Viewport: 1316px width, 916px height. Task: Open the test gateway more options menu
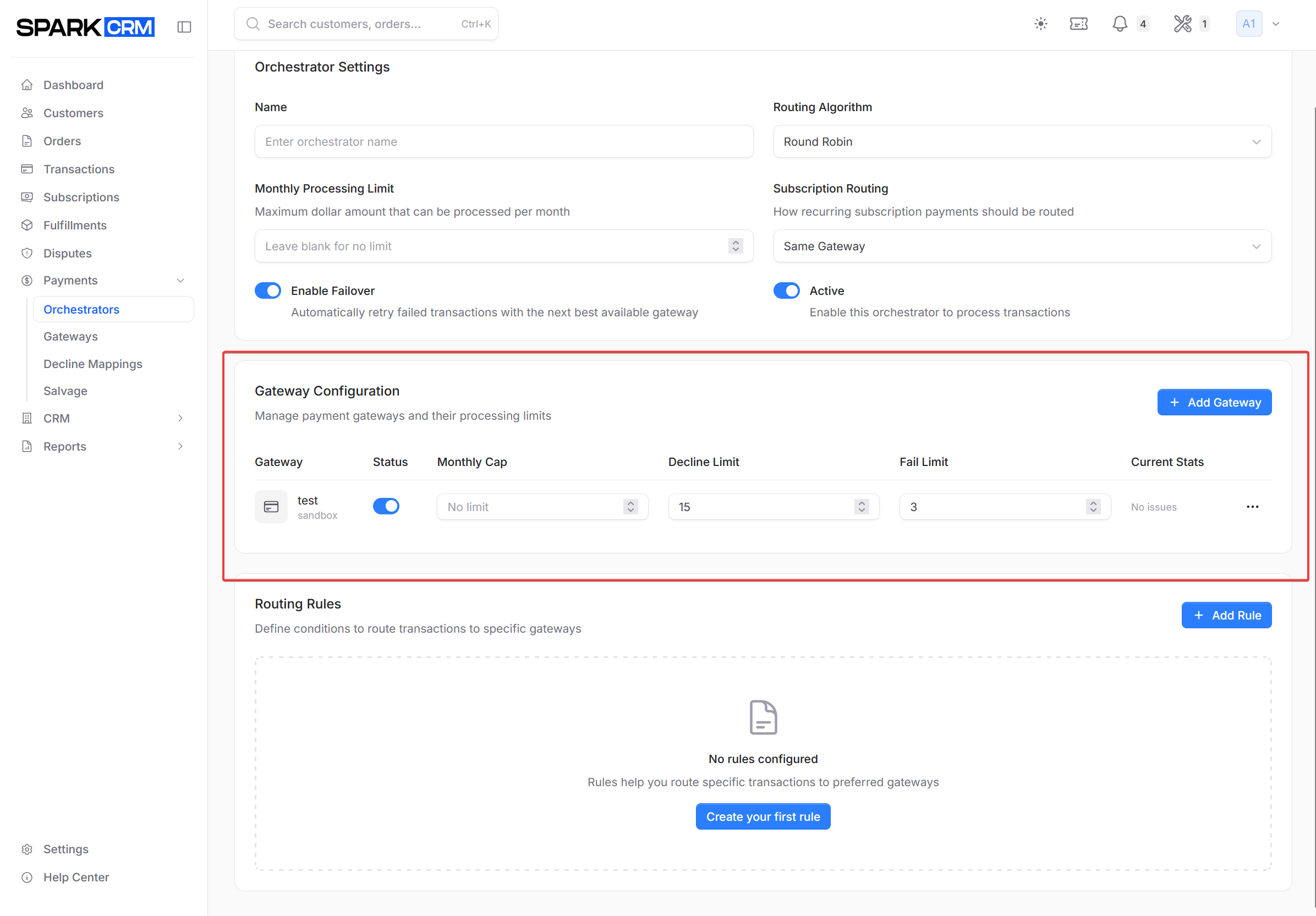1252,507
